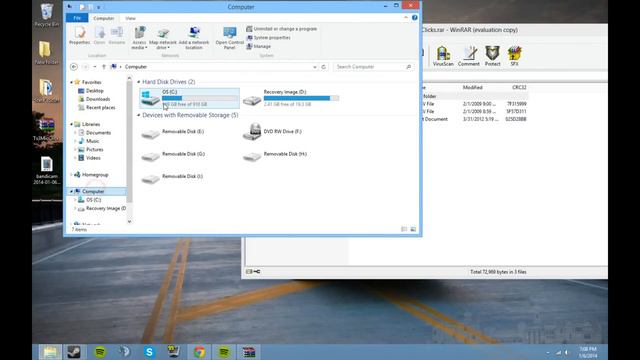
Task: Open Recycle Bin desktop icon
Action: [47, 15]
